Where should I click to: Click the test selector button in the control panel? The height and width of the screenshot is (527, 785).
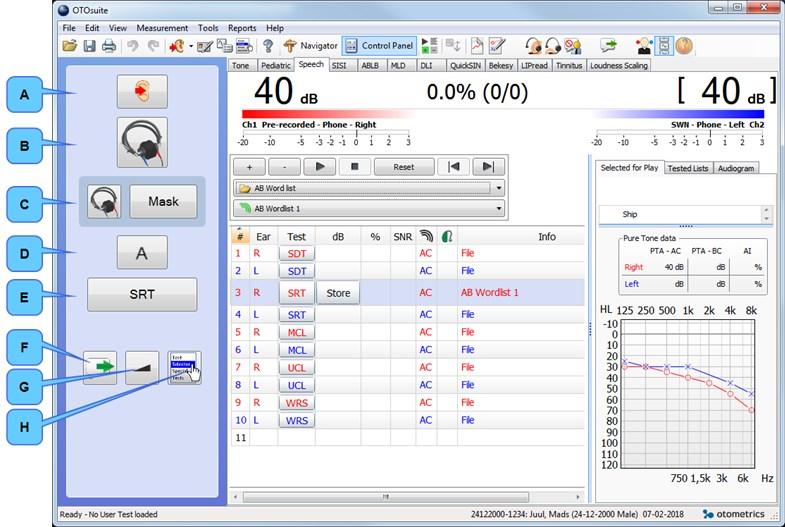[184, 367]
